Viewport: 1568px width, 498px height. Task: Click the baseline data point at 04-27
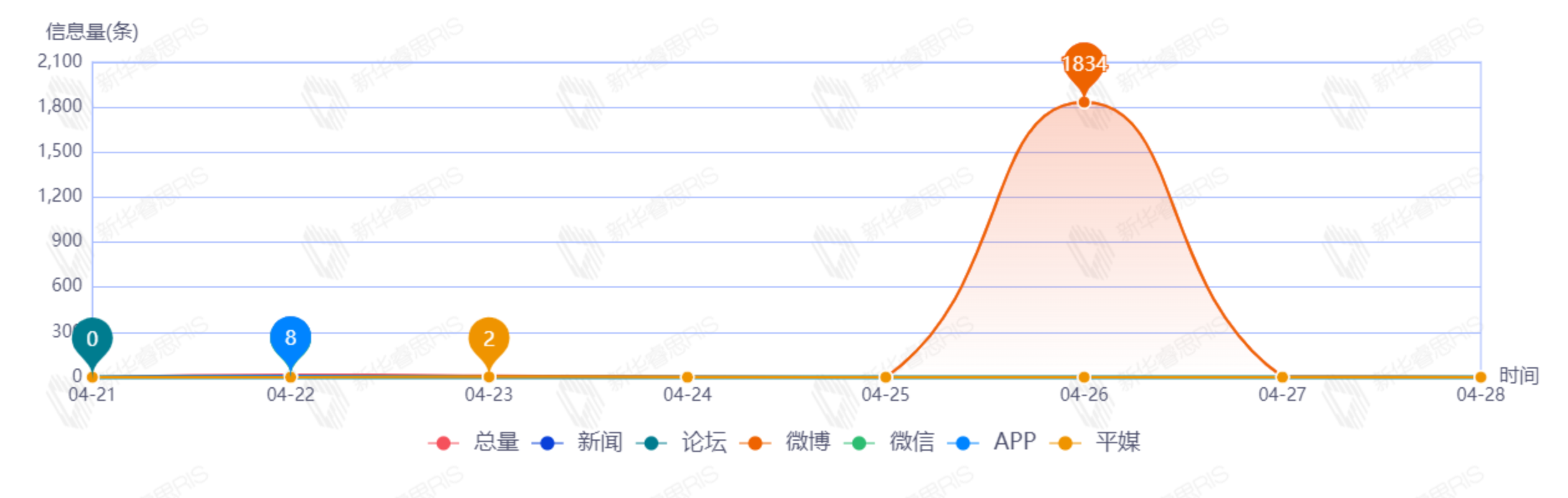point(1282,377)
